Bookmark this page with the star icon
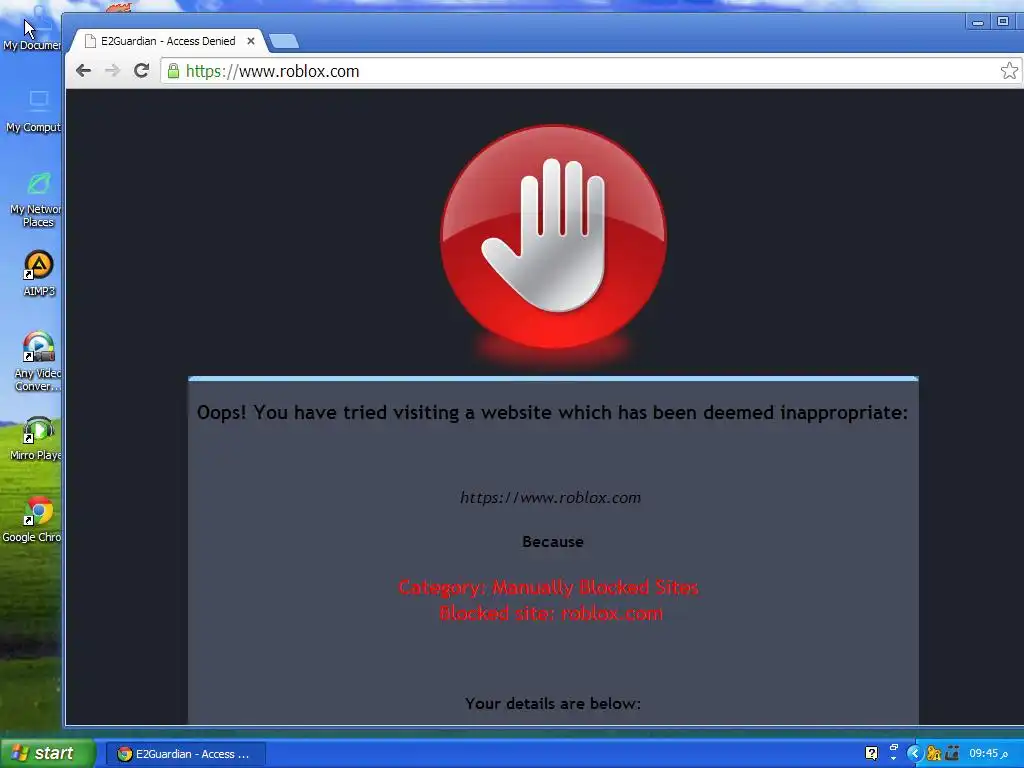1024x768 pixels. [1009, 71]
